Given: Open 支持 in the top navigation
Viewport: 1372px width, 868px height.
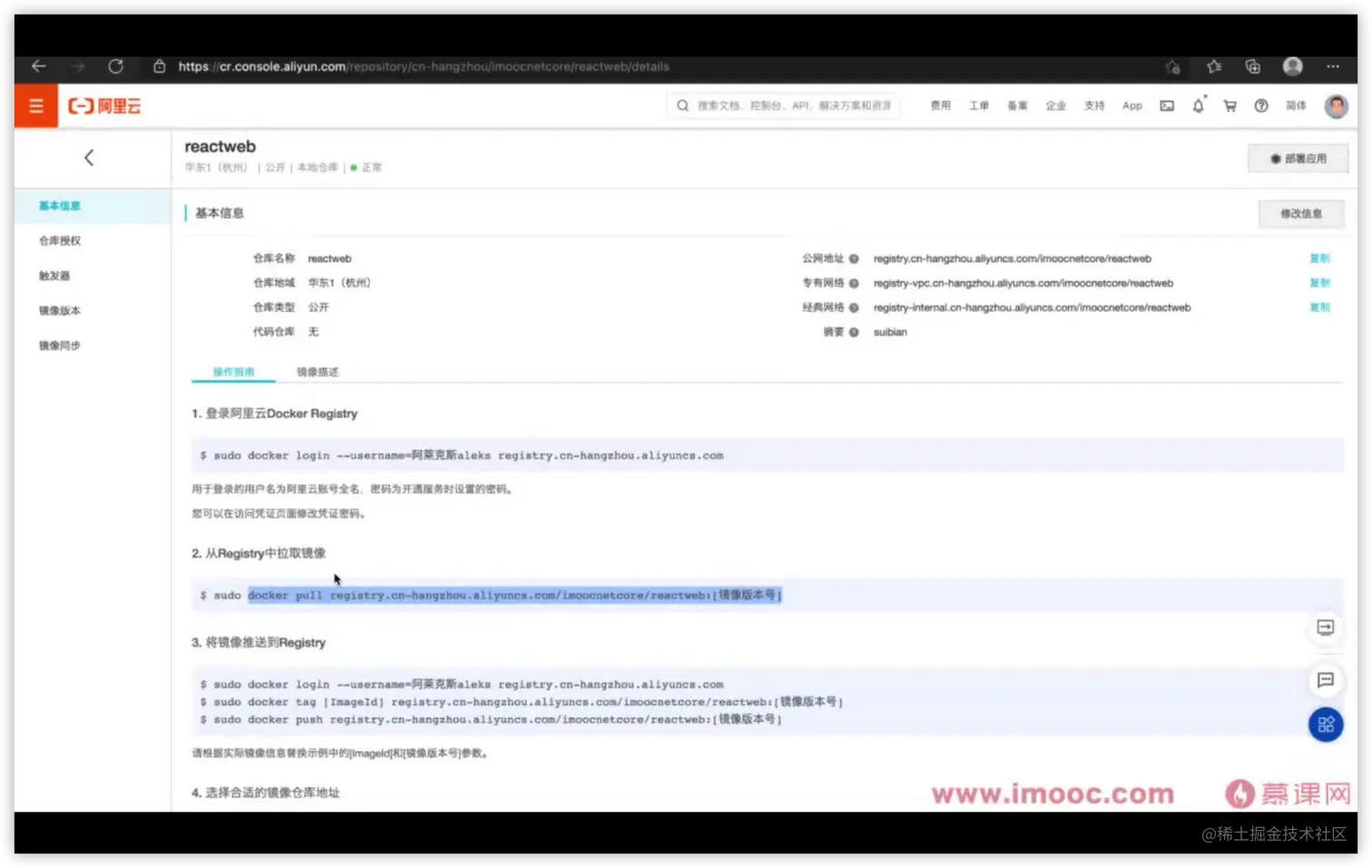Looking at the screenshot, I should click(x=1094, y=106).
